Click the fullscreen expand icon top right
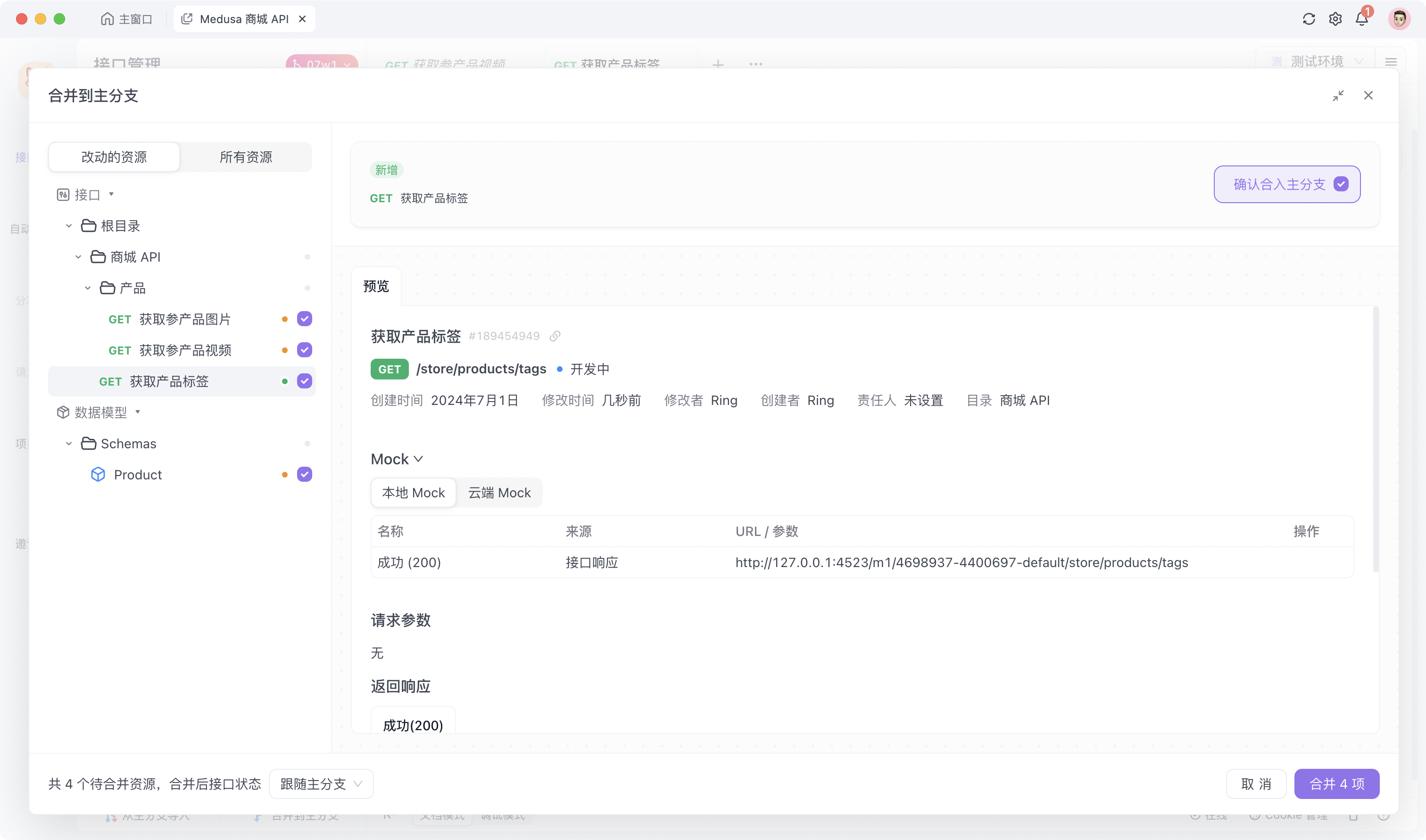1426x840 pixels. (1338, 95)
